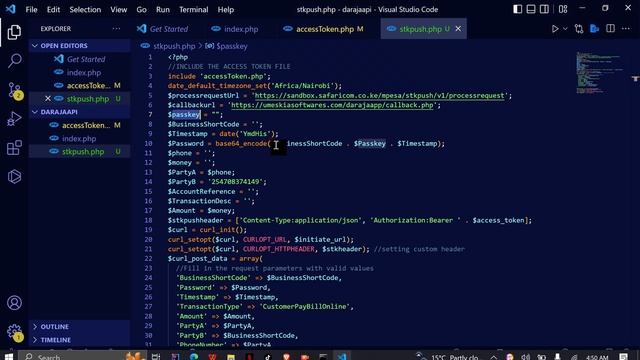Open the Help menu
Image resolution: width=640 pixels, height=360 pixels.
pyautogui.click(x=226, y=9)
